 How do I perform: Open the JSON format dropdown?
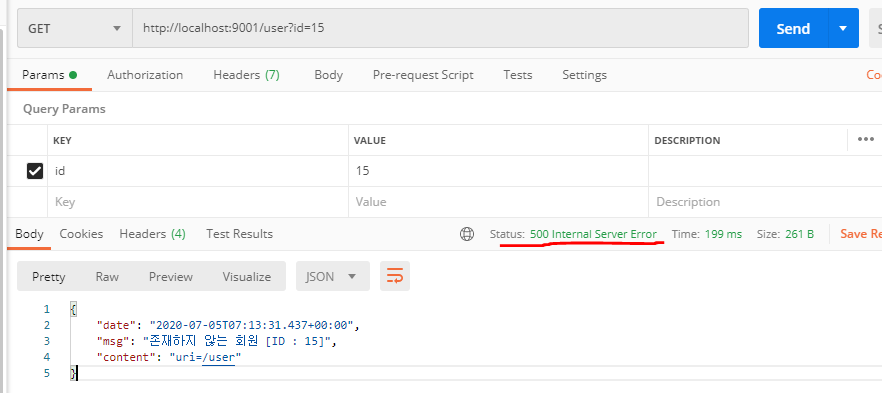click(x=332, y=276)
